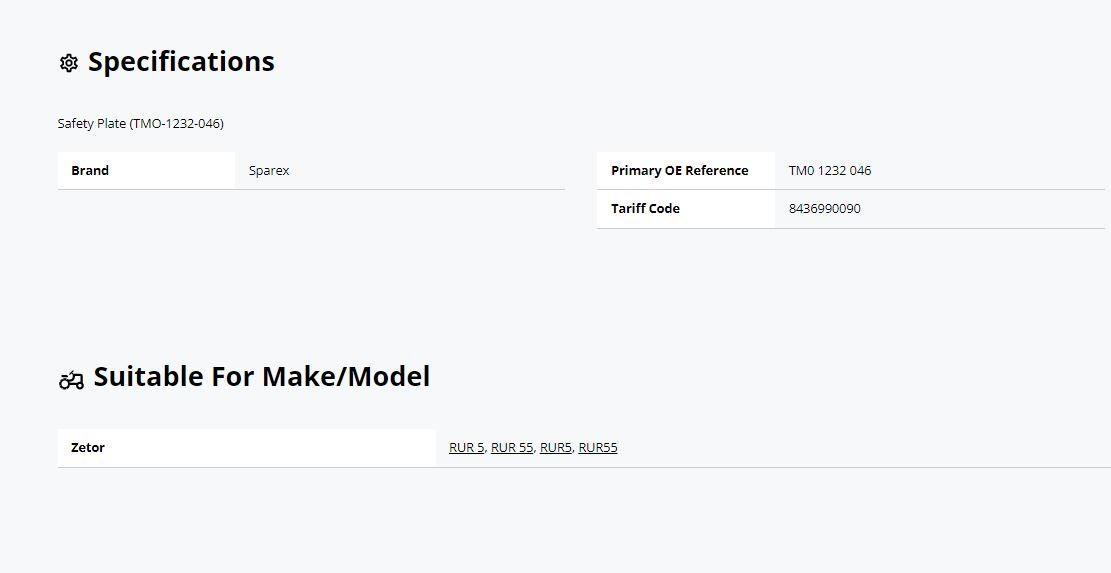Select the Tariff Code label cell
Viewport: 1111px width, 573px height.
686,209
